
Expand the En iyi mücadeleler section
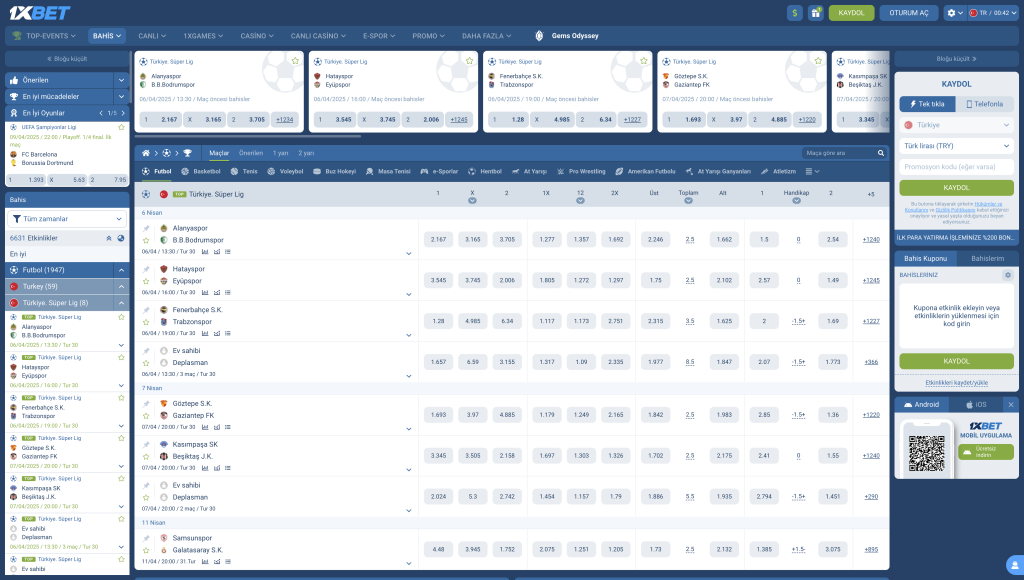(121, 97)
